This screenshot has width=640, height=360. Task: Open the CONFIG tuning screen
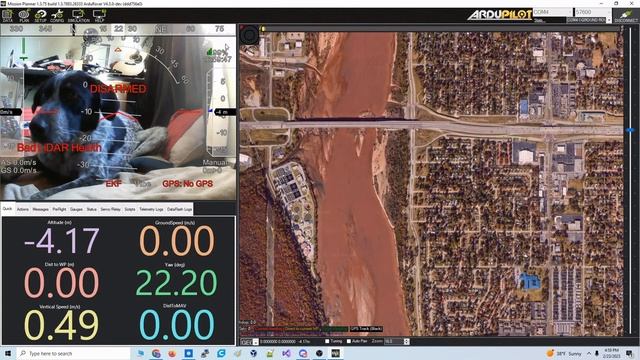pyautogui.click(x=57, y=16)
